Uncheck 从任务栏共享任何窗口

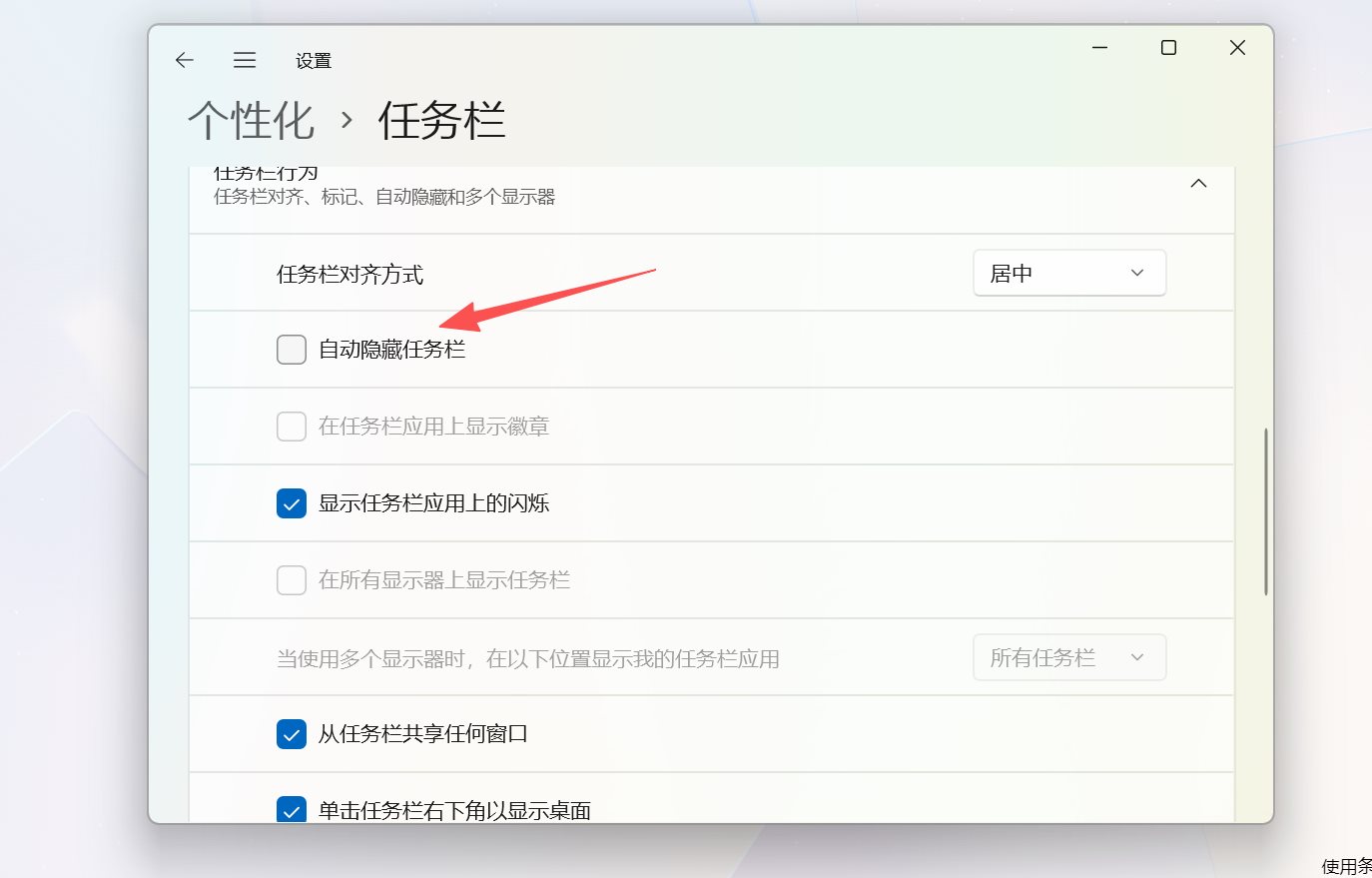pyautogui.click(x=292, y=734)
